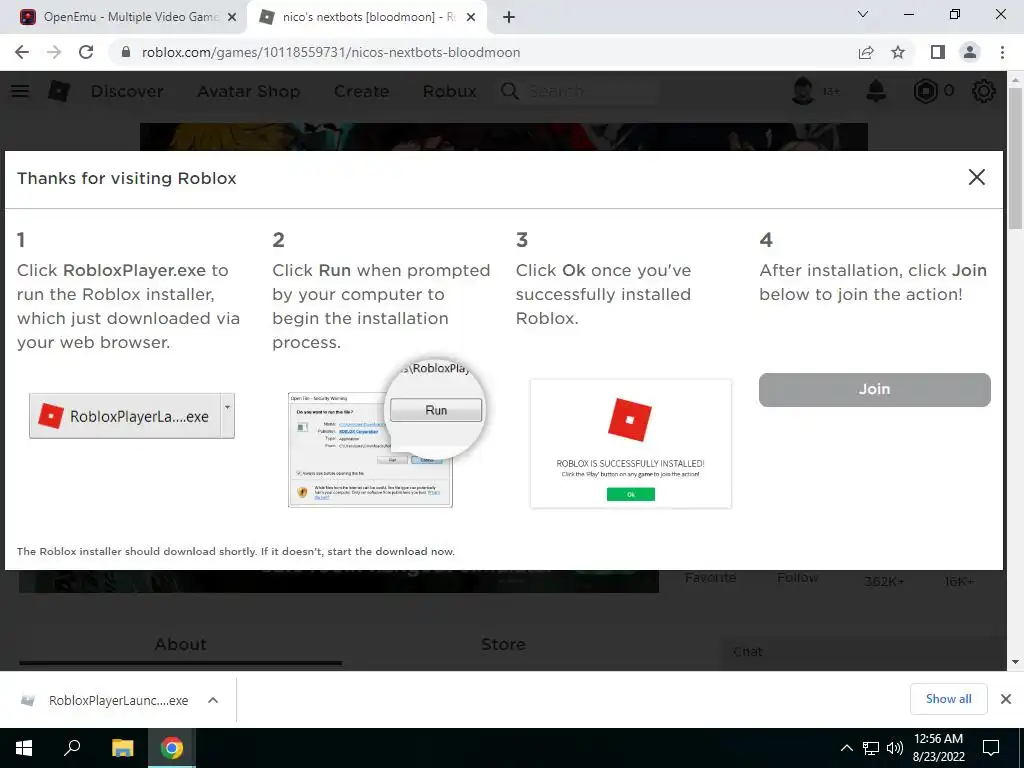Click the Roblox logo icon
The height and width of the screenshot is (768, 1024).
point(59,91)
